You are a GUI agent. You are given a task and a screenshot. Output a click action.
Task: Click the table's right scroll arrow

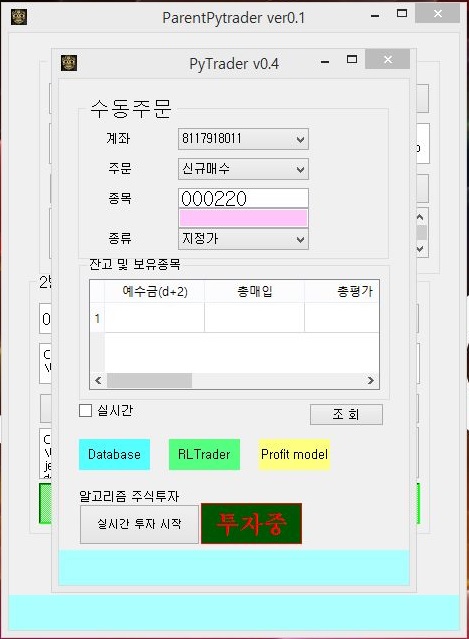click(370, 381)
